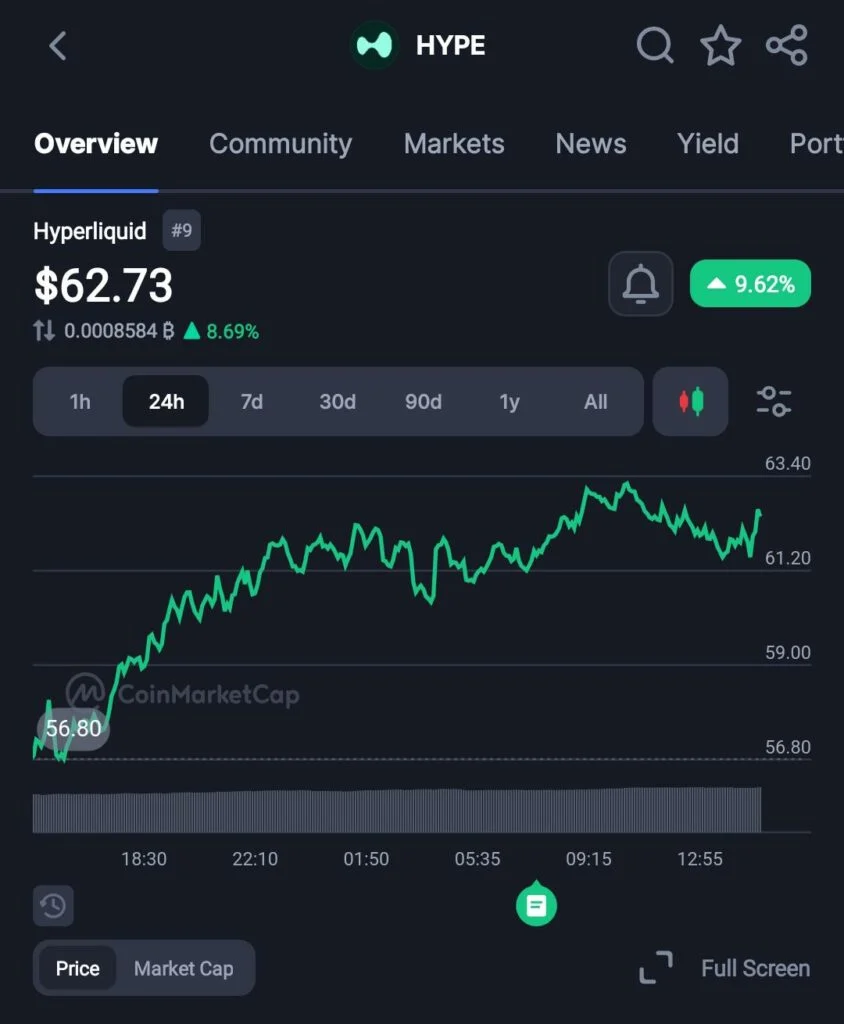Tap the #9 rank badge

(x=182, y=230)
